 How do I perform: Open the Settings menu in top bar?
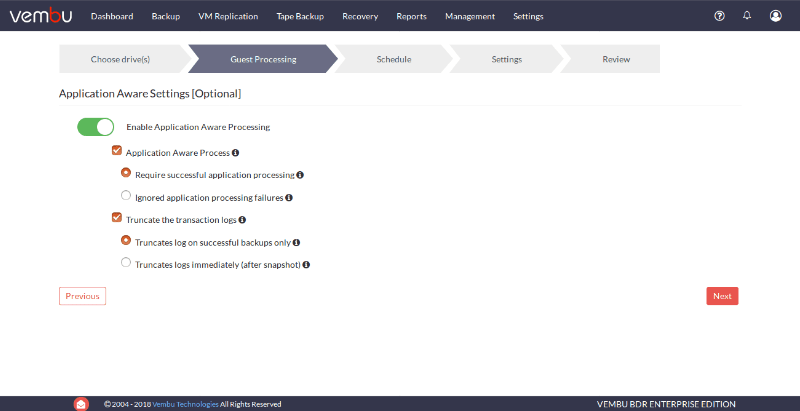click(x=528, y=16)
